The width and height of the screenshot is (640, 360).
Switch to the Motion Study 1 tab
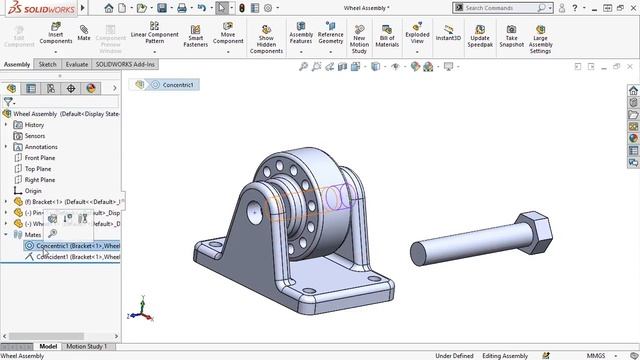(87, 347)
